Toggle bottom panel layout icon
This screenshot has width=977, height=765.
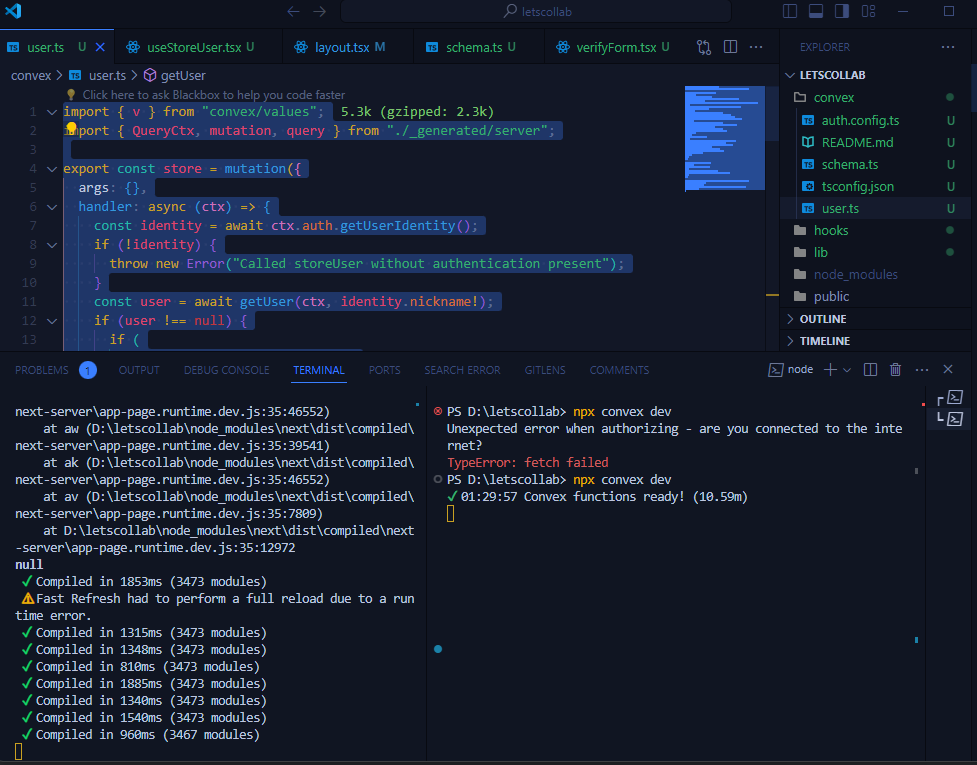pos(816,11)
